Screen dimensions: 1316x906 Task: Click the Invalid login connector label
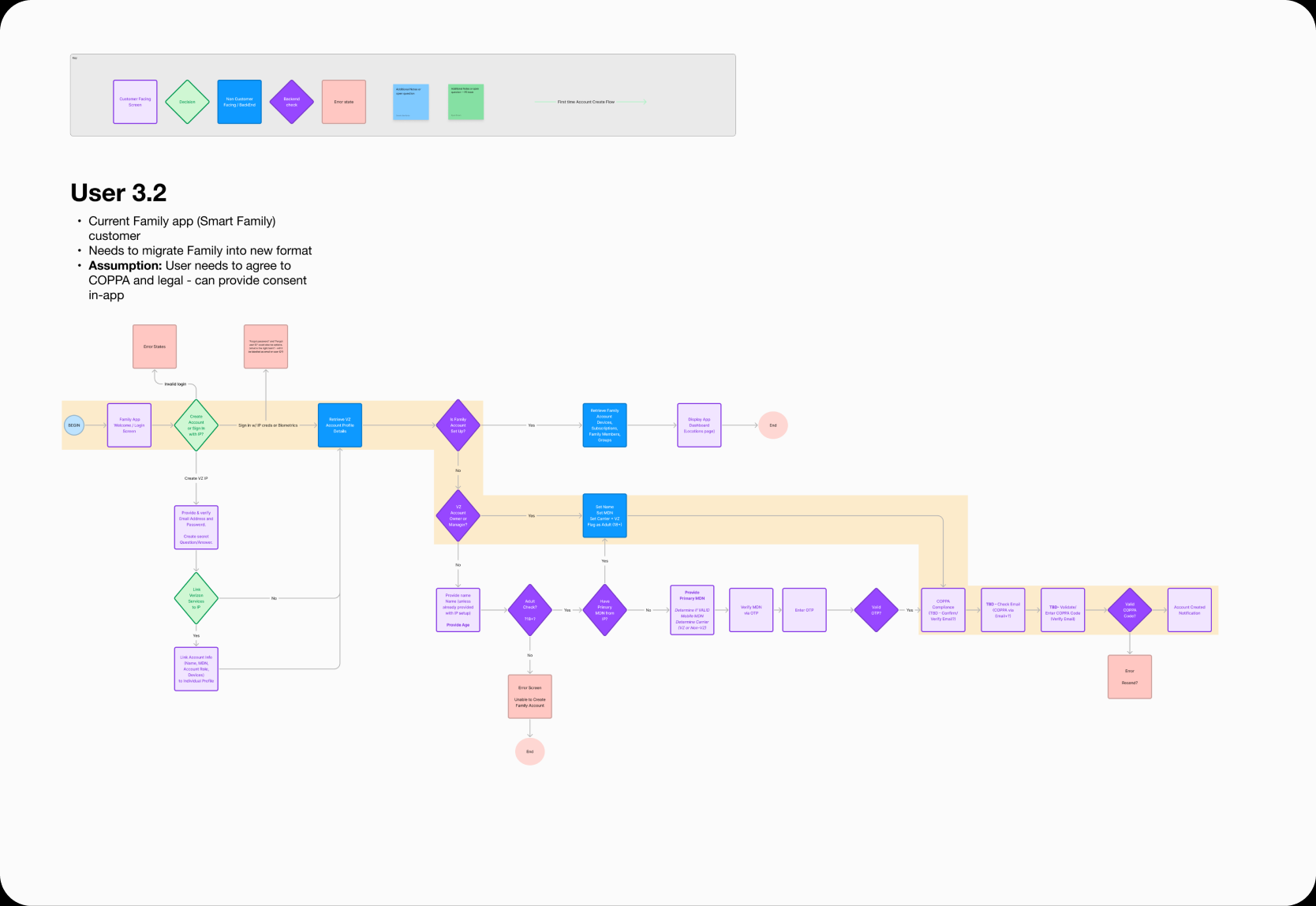[x=175, y=384]
